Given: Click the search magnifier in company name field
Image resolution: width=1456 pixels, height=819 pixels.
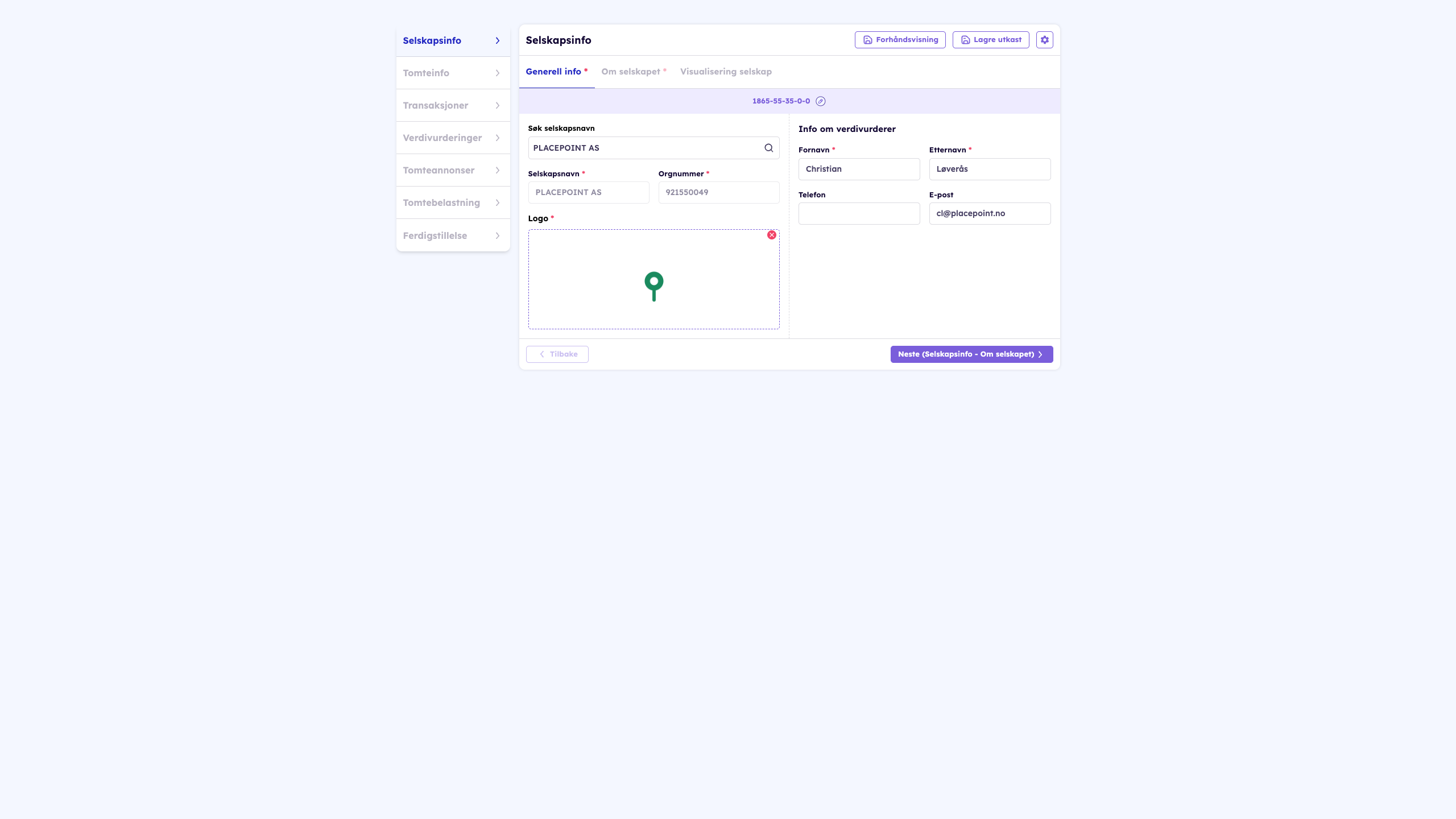Looking at the screenshot, I should [769, 148].
